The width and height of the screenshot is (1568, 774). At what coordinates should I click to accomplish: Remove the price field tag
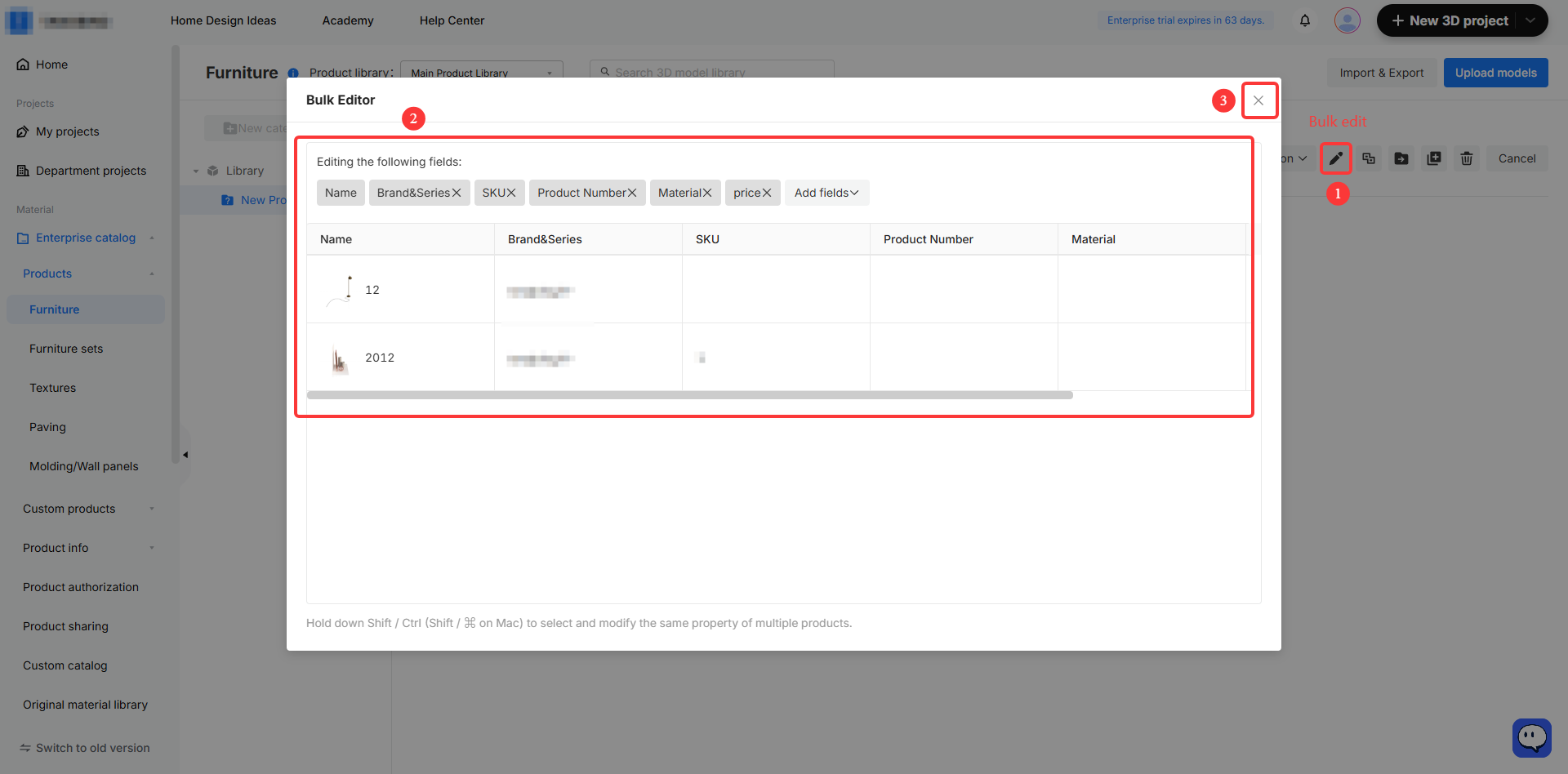coord(767,193)
